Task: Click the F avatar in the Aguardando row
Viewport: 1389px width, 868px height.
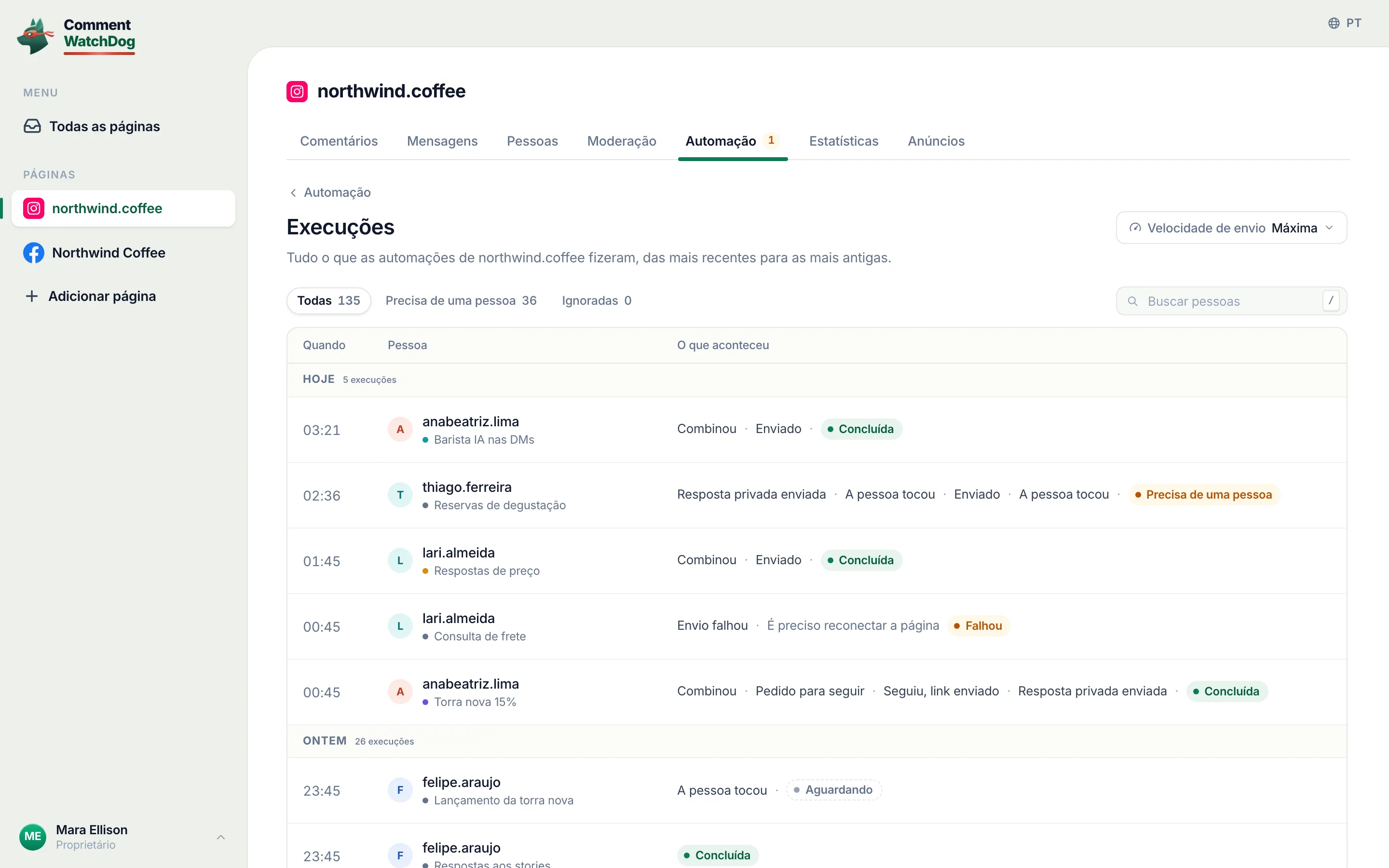Action: pos(400,790)
